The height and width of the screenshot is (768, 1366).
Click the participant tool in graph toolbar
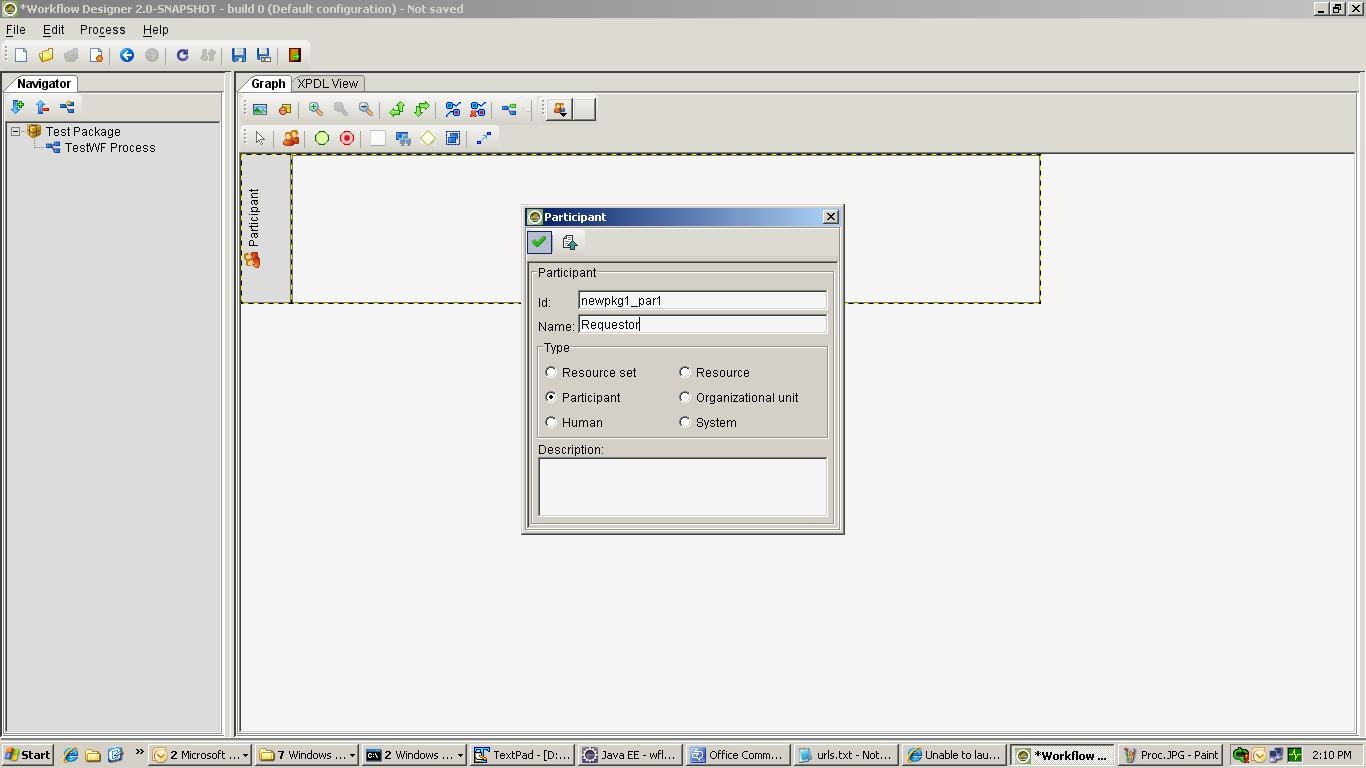tap(291, 139)
